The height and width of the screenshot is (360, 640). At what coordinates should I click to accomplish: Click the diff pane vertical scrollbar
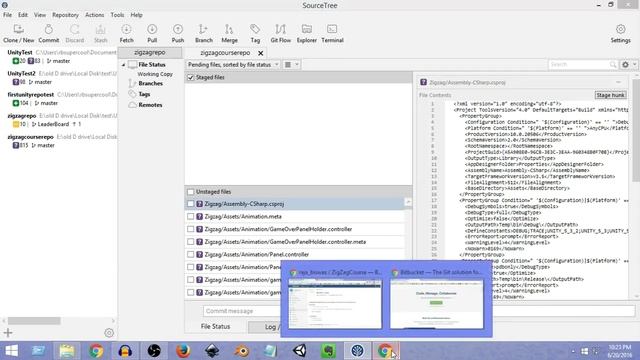[x=636, y=131]
